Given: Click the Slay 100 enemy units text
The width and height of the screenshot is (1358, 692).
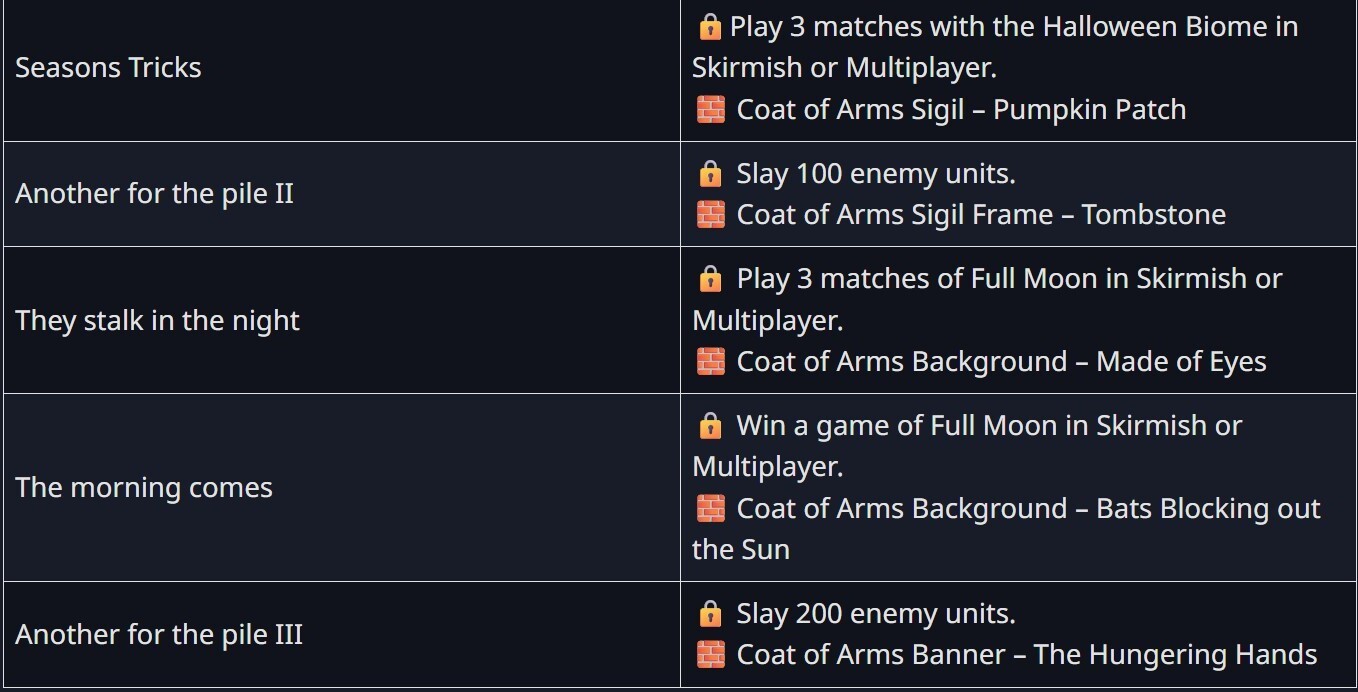Looking at the screenshot, I should (876, 174).
